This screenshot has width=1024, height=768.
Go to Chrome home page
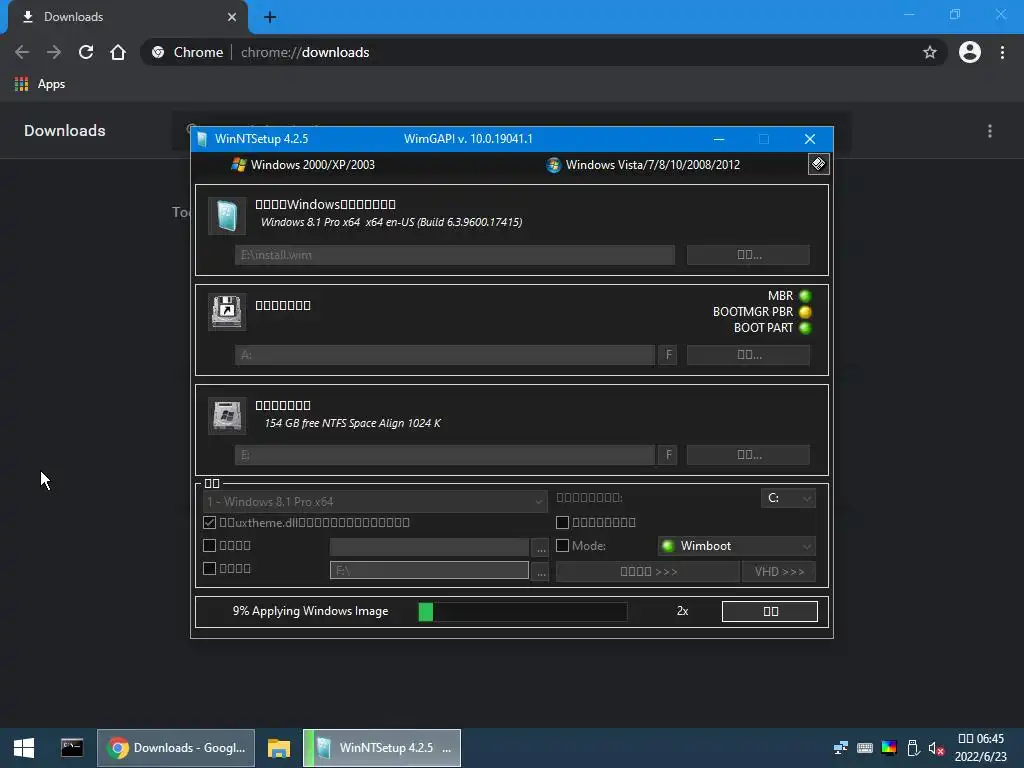[118, 52]
